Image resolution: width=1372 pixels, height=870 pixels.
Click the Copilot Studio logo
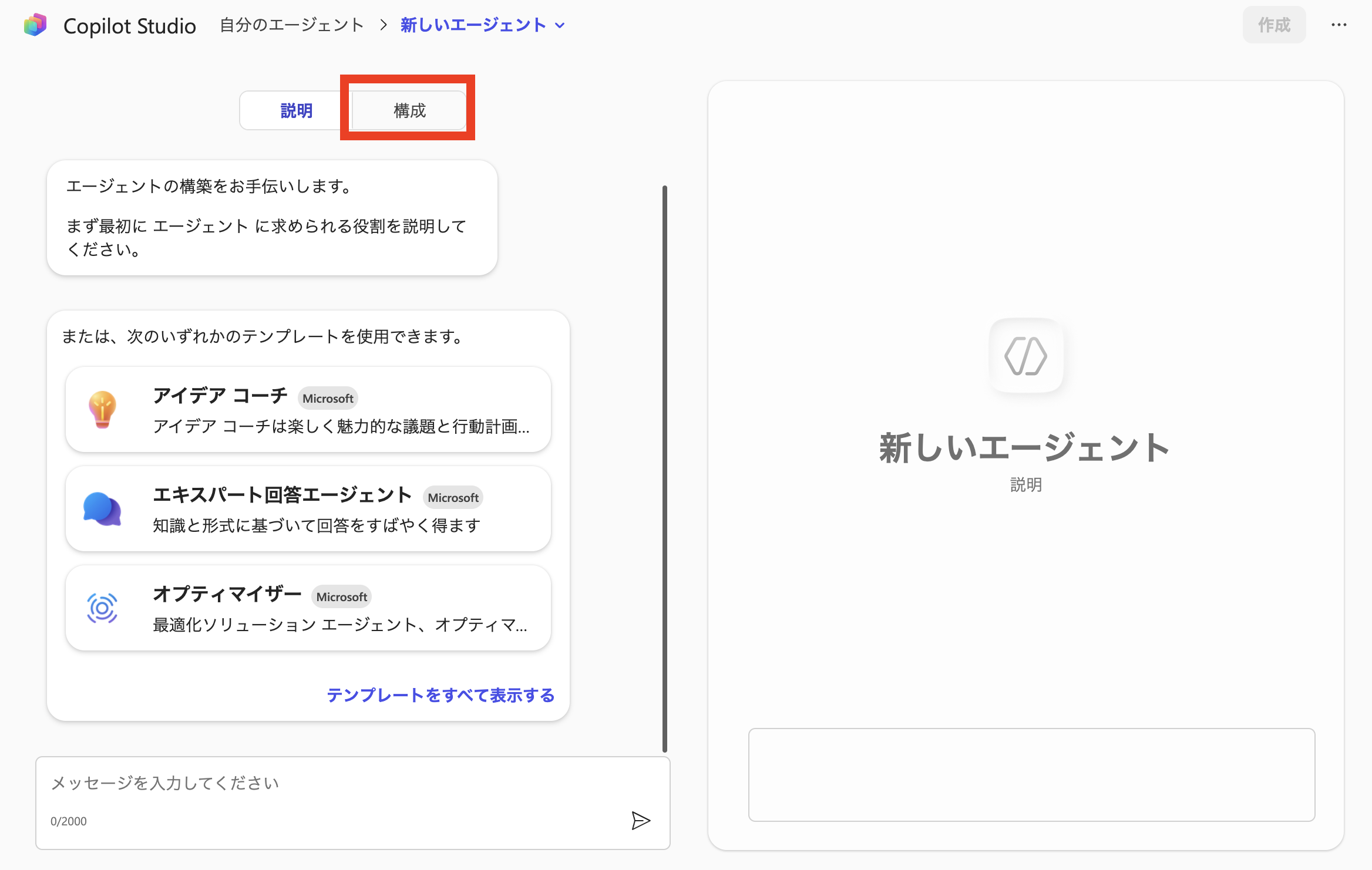point(35,24)
